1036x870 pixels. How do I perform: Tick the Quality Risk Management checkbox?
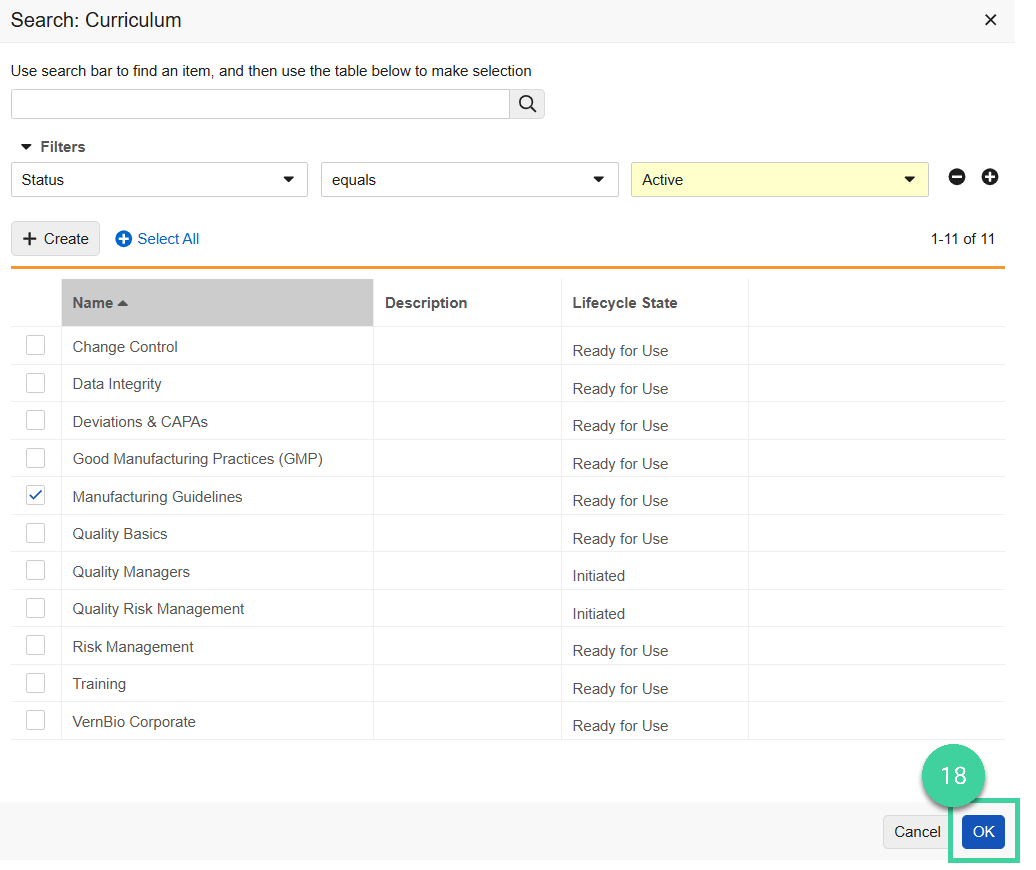[x=36, y=608]
